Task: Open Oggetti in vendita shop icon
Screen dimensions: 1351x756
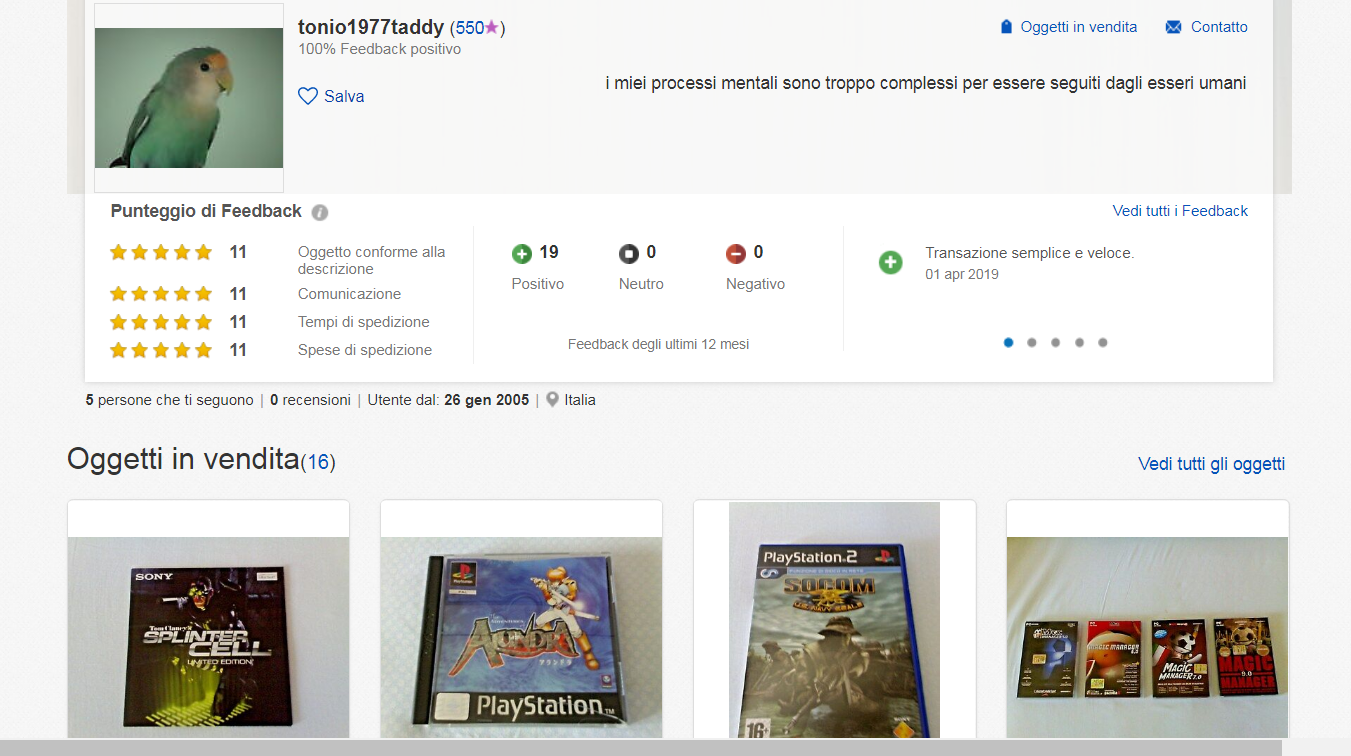Action: click(x=1007, y=27)
